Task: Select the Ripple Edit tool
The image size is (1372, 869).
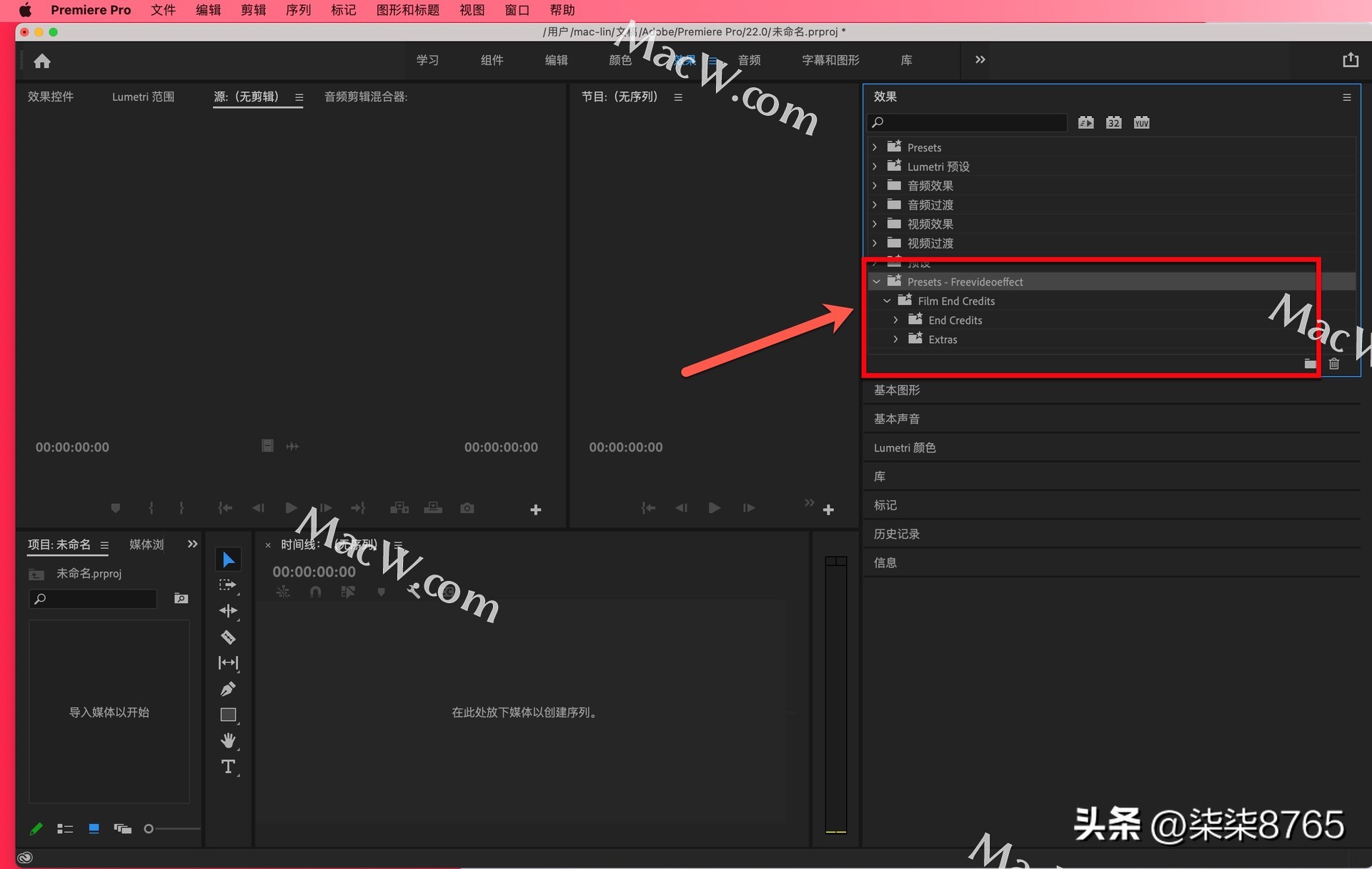Action: tap(228, 610)
